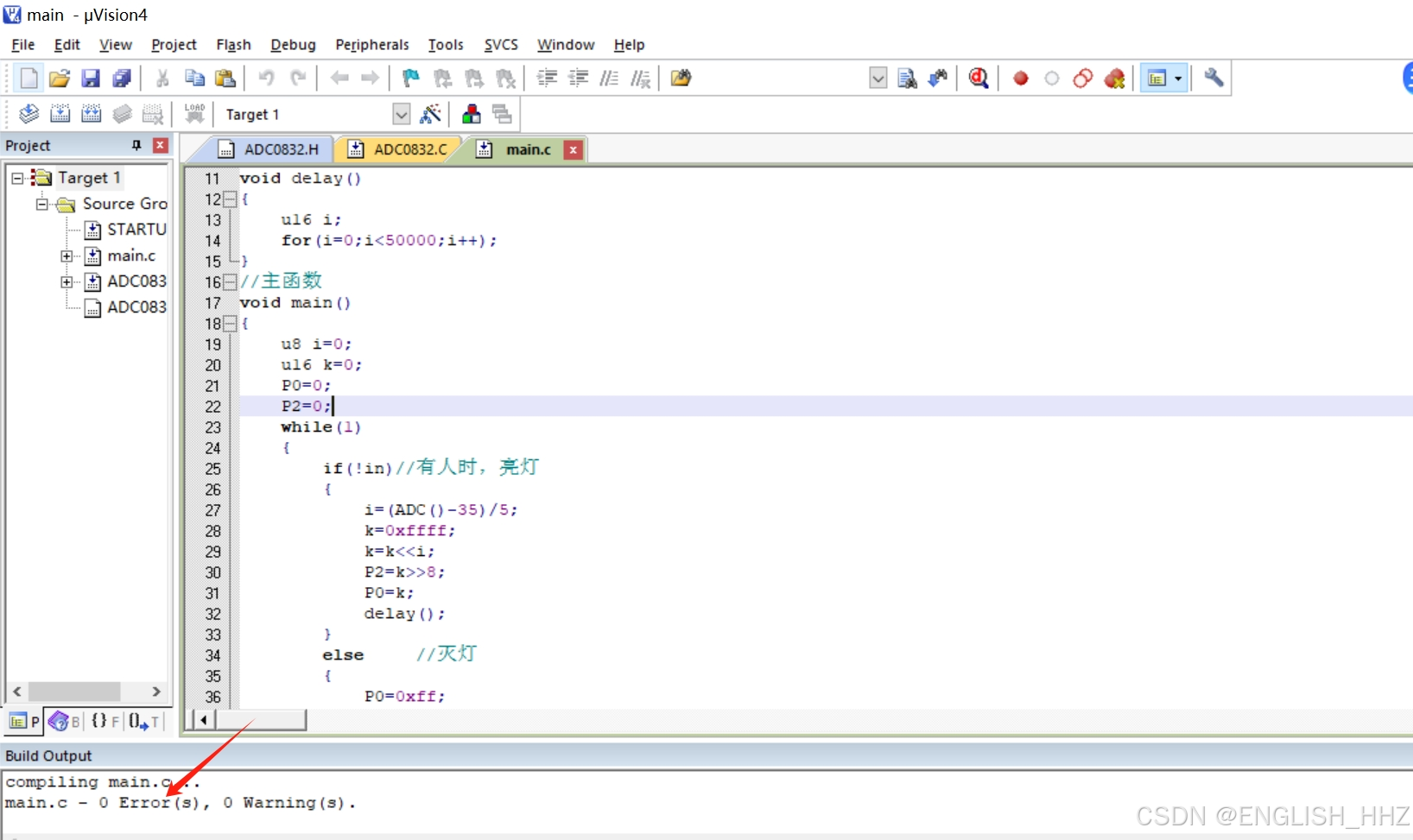Kill all breakpoints
Image resolution: width=1413 pixels, height=840 pixels.
tap(1114, 79)
